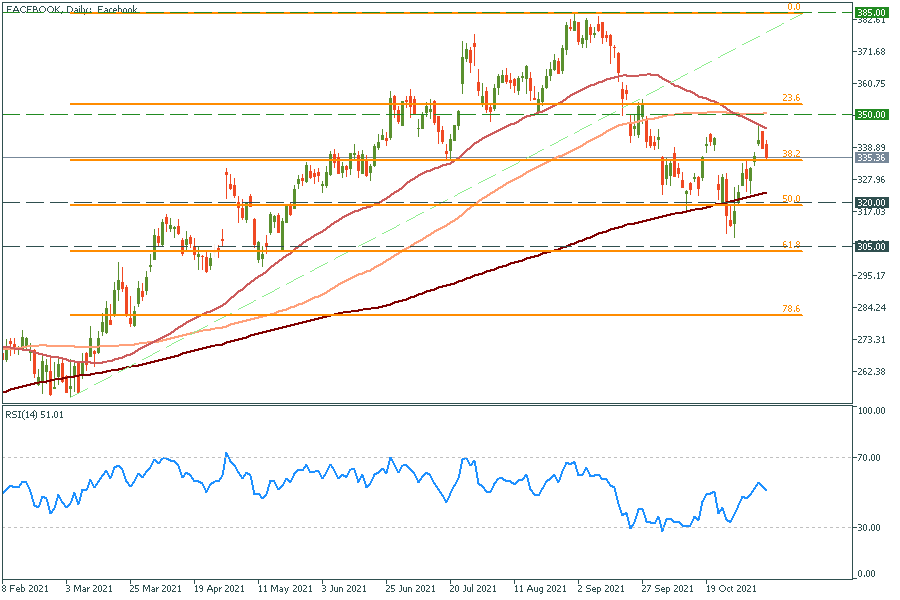Screen dimensions: 900x600
Task: Click the 262.38 price axis value
Action: [872, 372]
